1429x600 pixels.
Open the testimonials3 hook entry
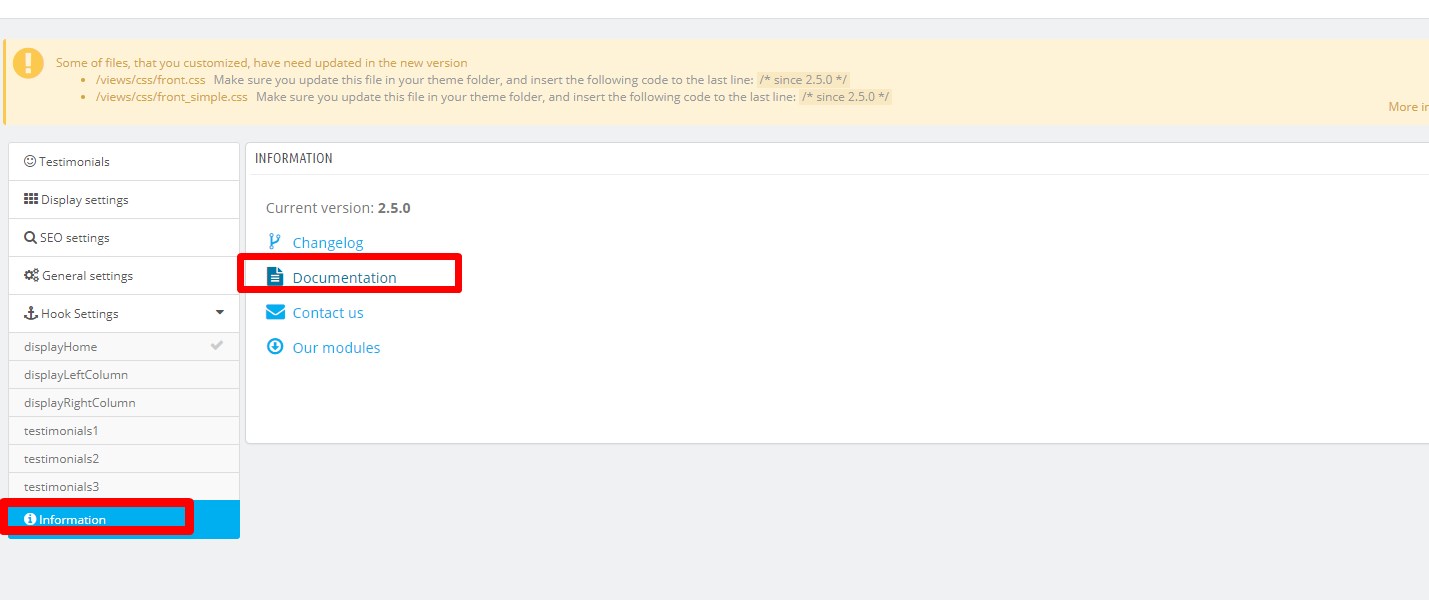(124, 486)
